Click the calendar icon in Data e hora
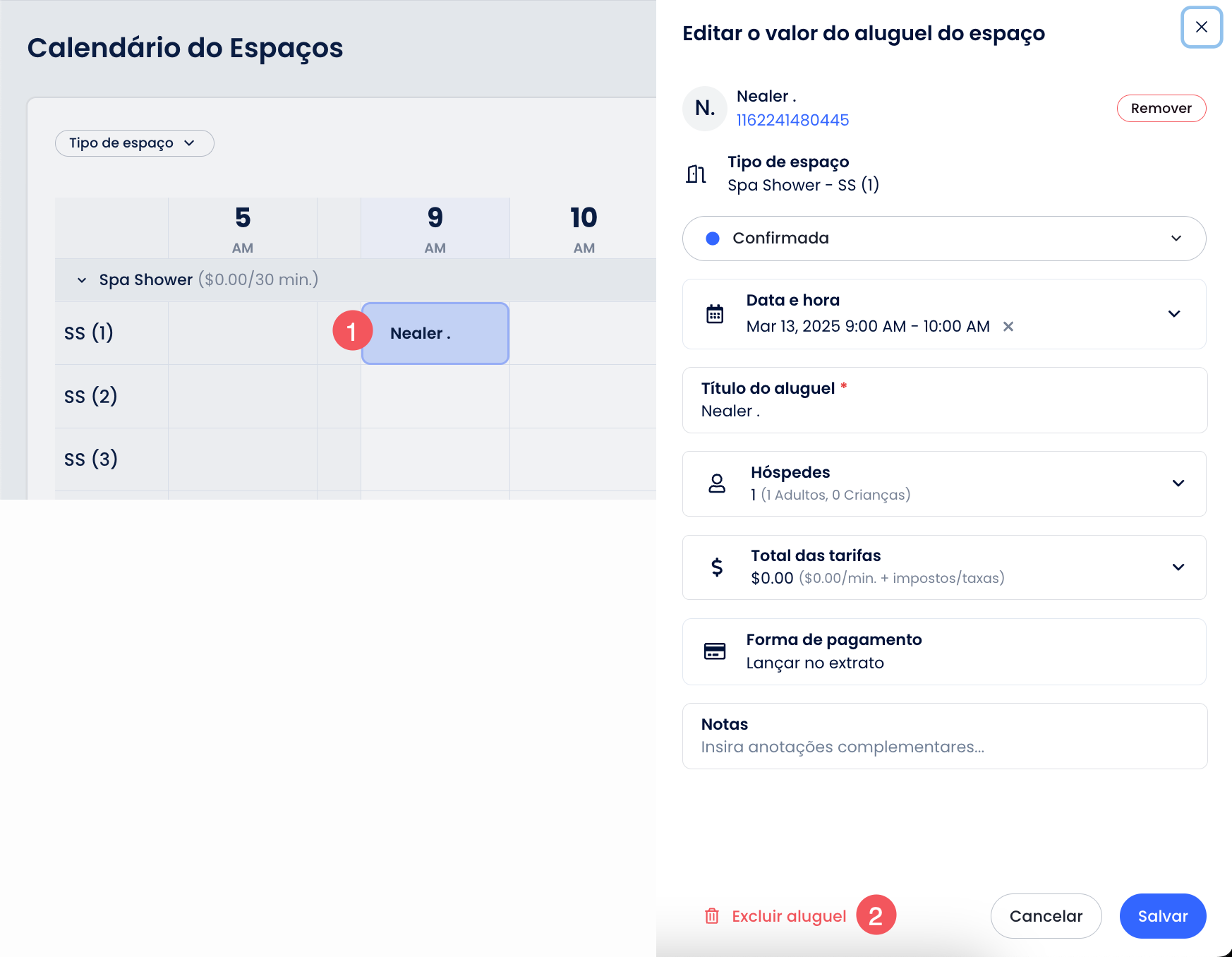Screen dimensions: 1232x957 coord(715,314)
